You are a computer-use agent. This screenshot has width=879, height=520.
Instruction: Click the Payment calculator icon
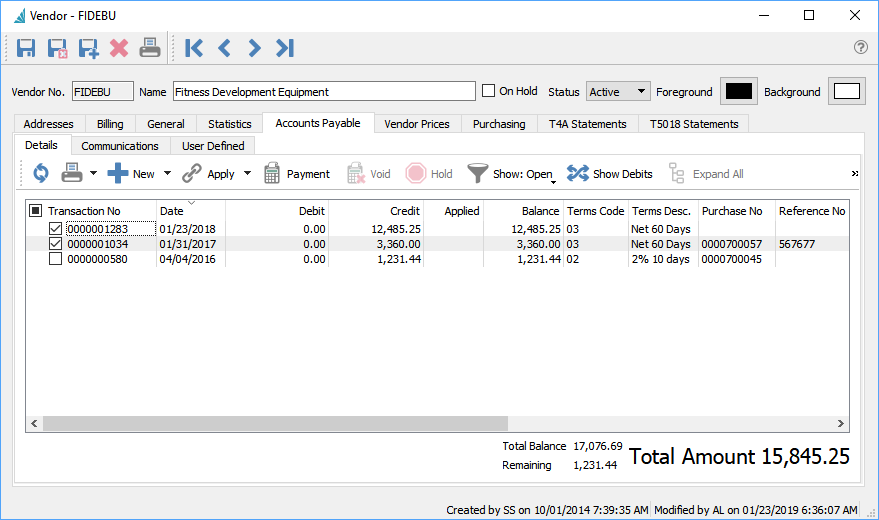coord(272,173)
